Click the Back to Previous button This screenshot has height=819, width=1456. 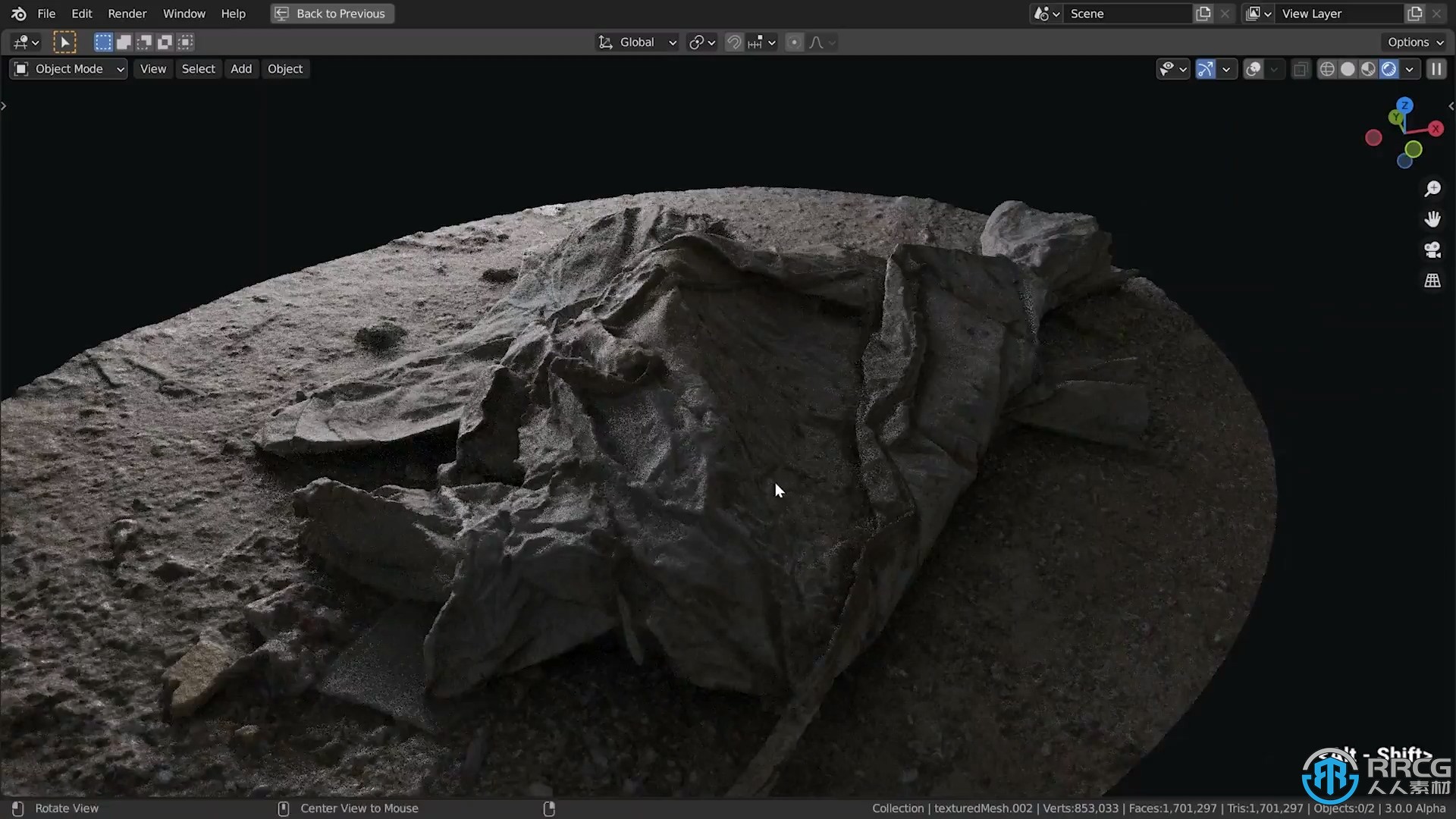click(x=341, y=13)
